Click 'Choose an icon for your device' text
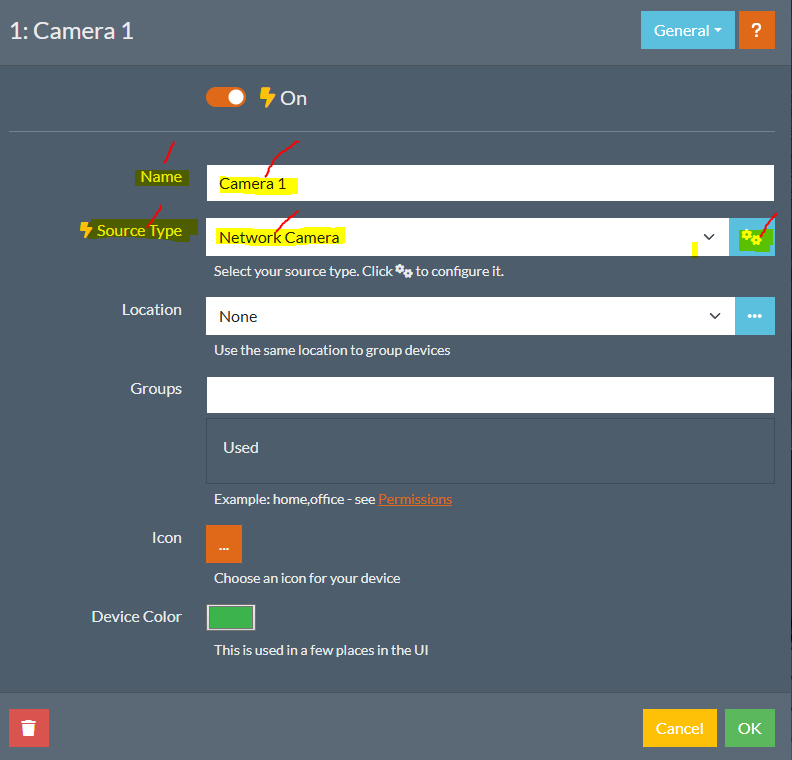 [x=307, y=578]
